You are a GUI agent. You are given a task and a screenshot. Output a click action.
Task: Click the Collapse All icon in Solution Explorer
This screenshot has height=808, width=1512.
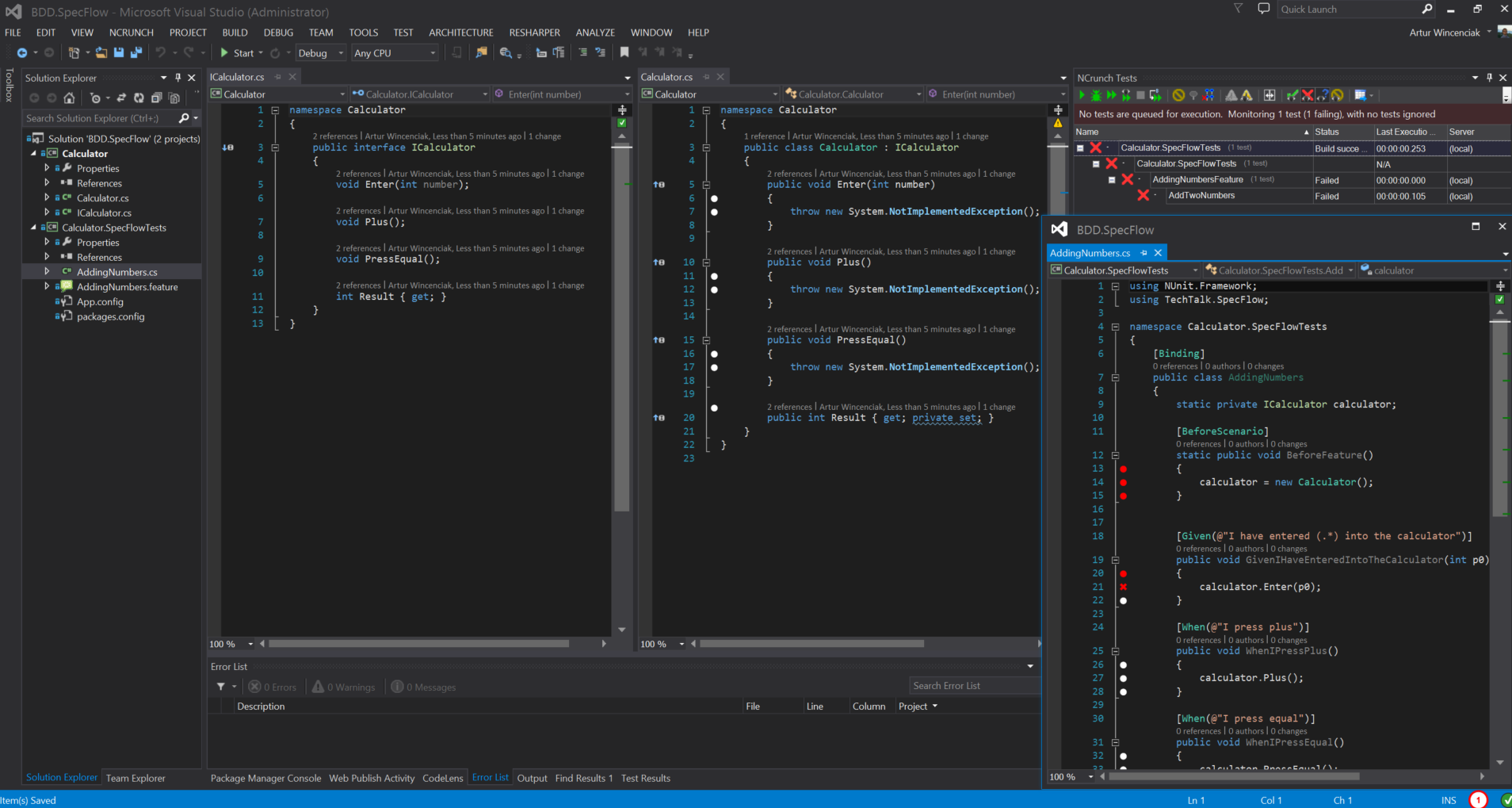156,98
